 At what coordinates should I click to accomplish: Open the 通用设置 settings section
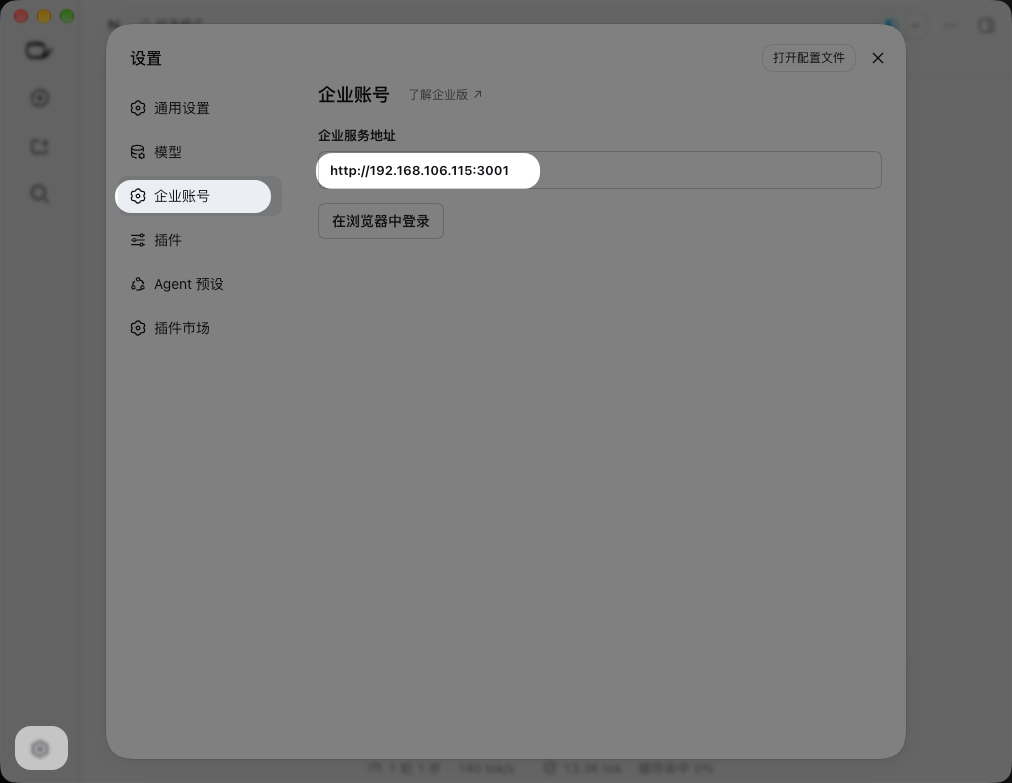coord(198,108)
